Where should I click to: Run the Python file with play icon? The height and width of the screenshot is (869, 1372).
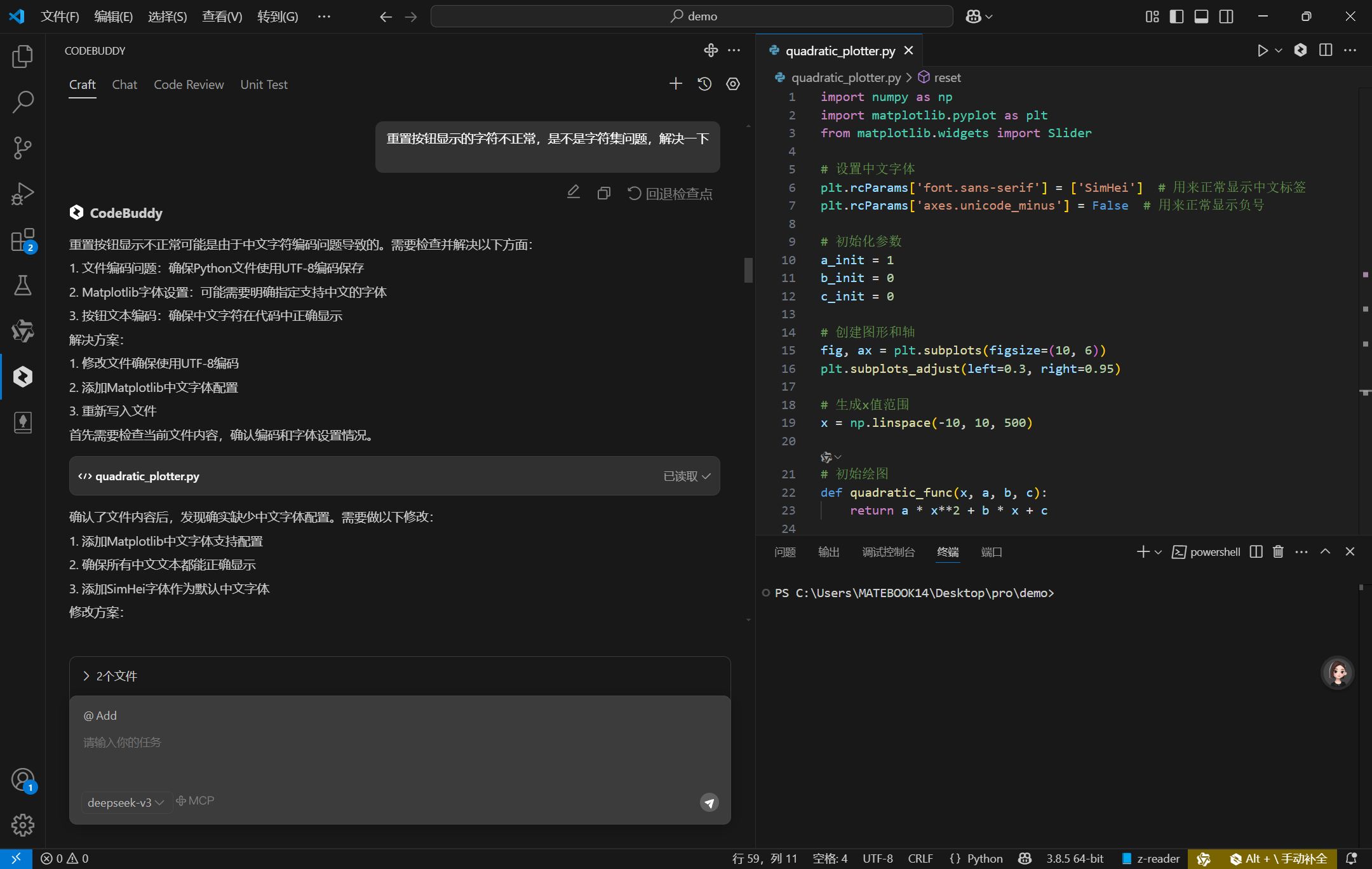pyautogui.click(x=1262, y=50)
